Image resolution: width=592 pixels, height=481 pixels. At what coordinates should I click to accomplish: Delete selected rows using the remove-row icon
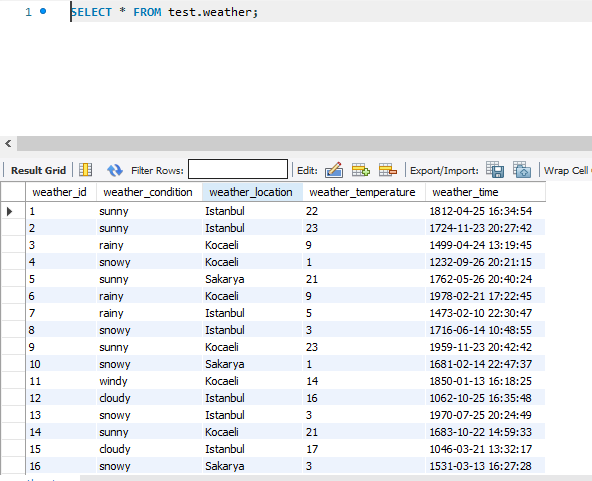tap(388, 170)
